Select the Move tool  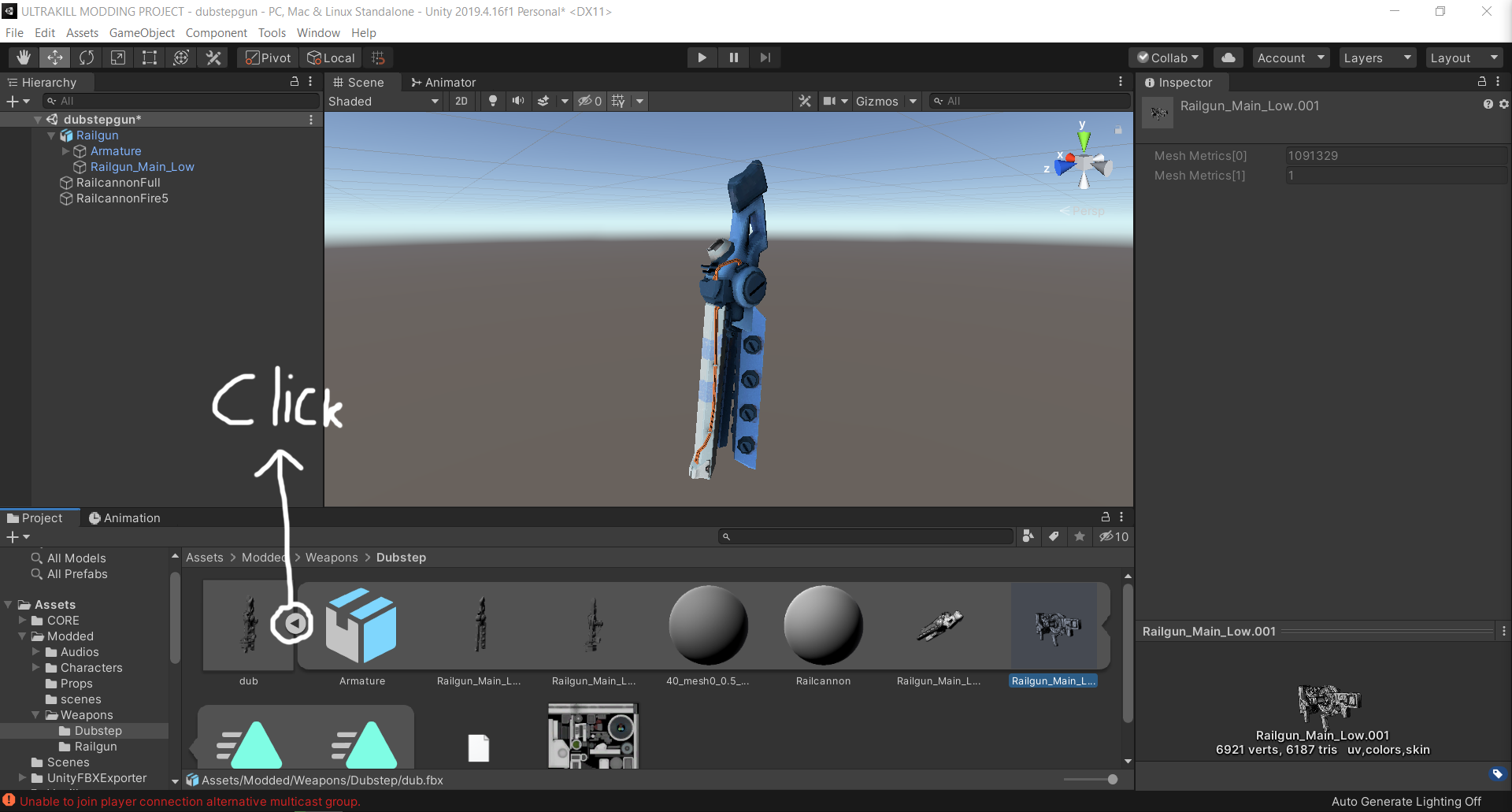coord(55,57)
